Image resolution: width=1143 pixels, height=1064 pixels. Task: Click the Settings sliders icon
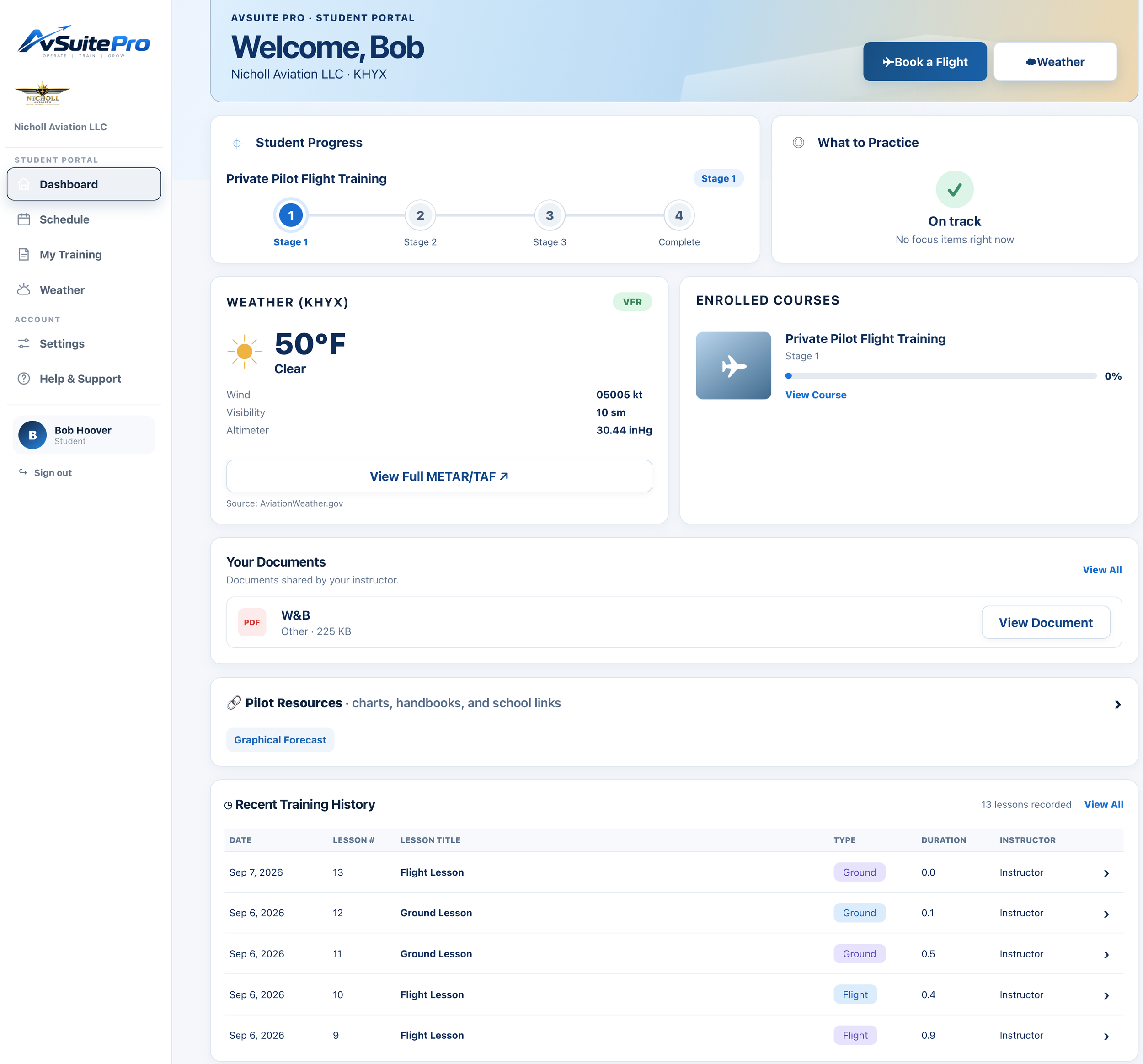[24, 343]
